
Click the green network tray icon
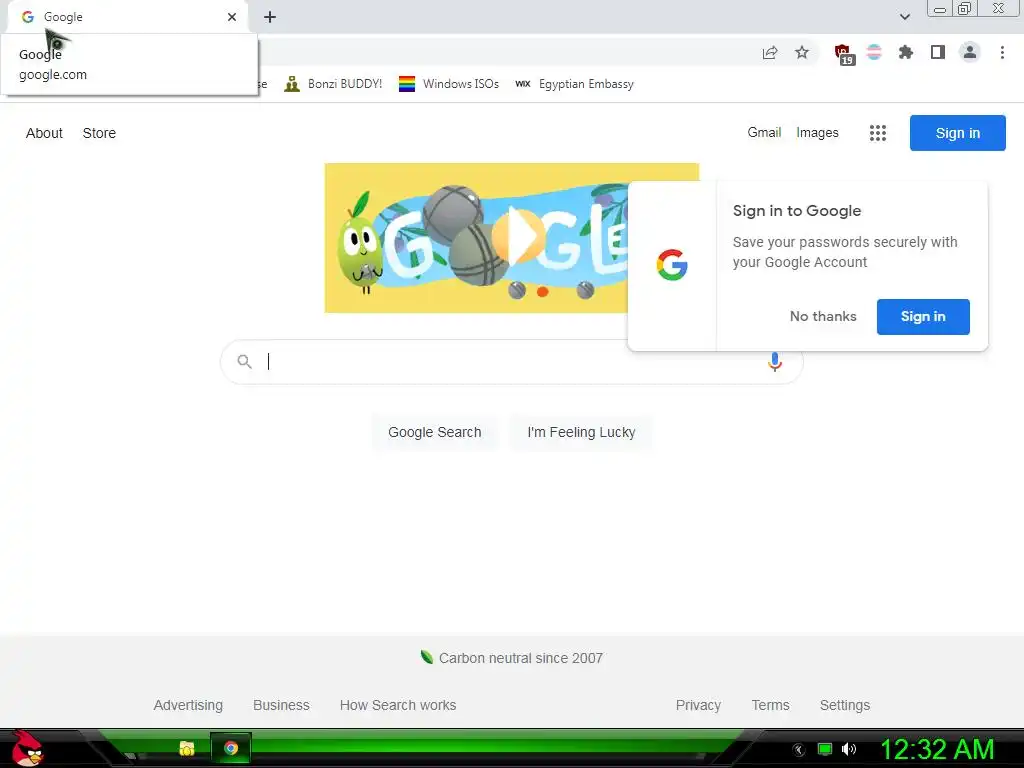tap(825, 749)
